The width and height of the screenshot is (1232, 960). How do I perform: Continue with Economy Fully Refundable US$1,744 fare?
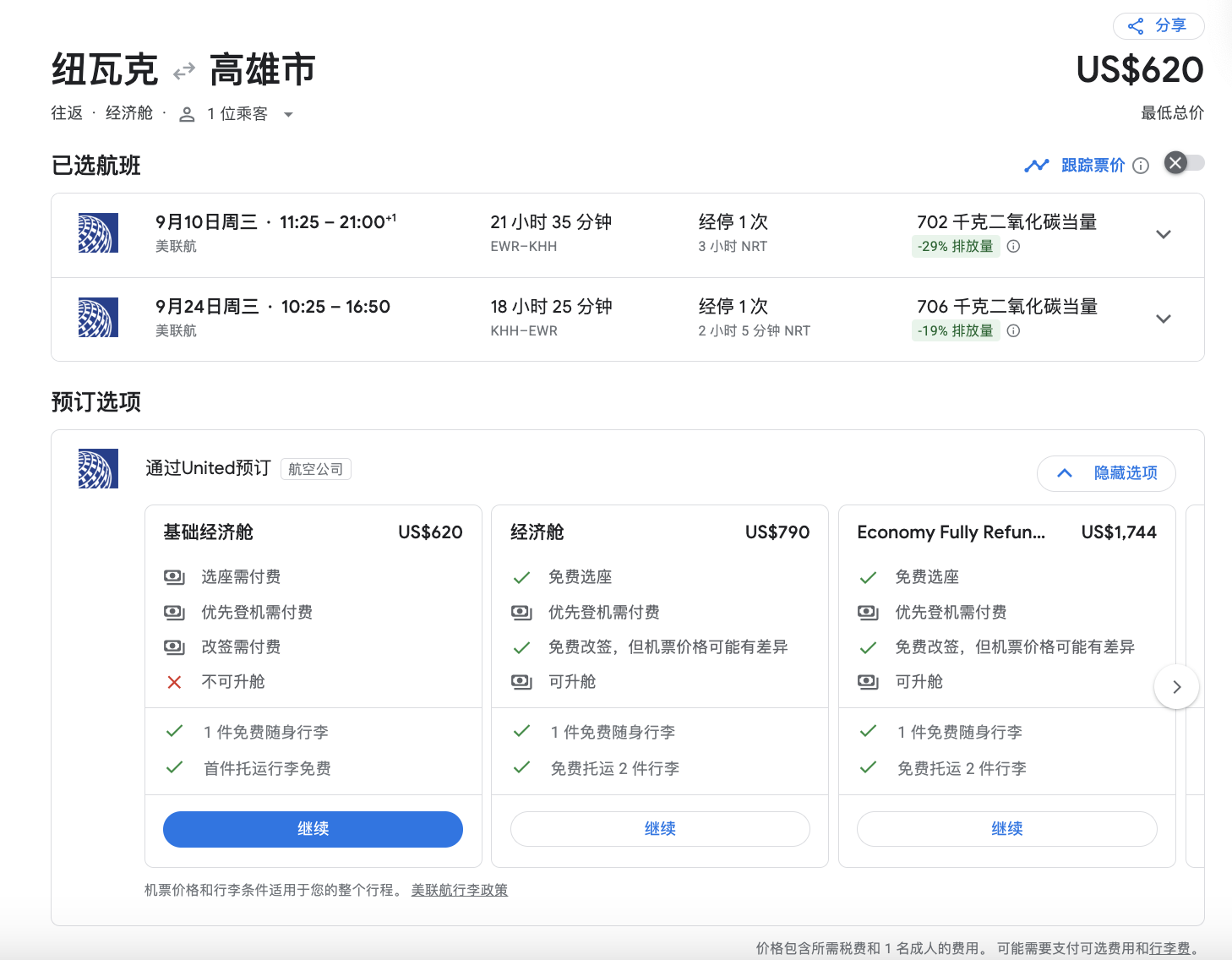1006,829
